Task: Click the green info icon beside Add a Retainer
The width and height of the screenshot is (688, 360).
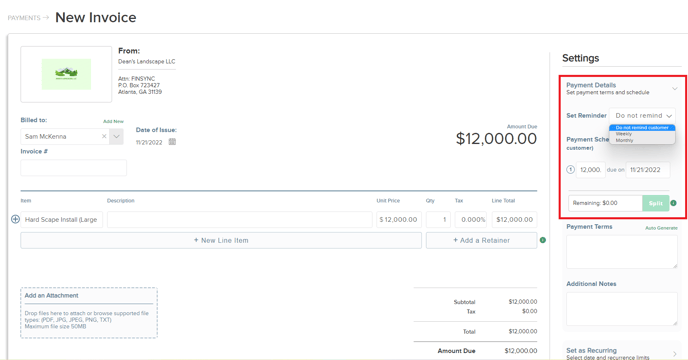Action: pos(543,240)
